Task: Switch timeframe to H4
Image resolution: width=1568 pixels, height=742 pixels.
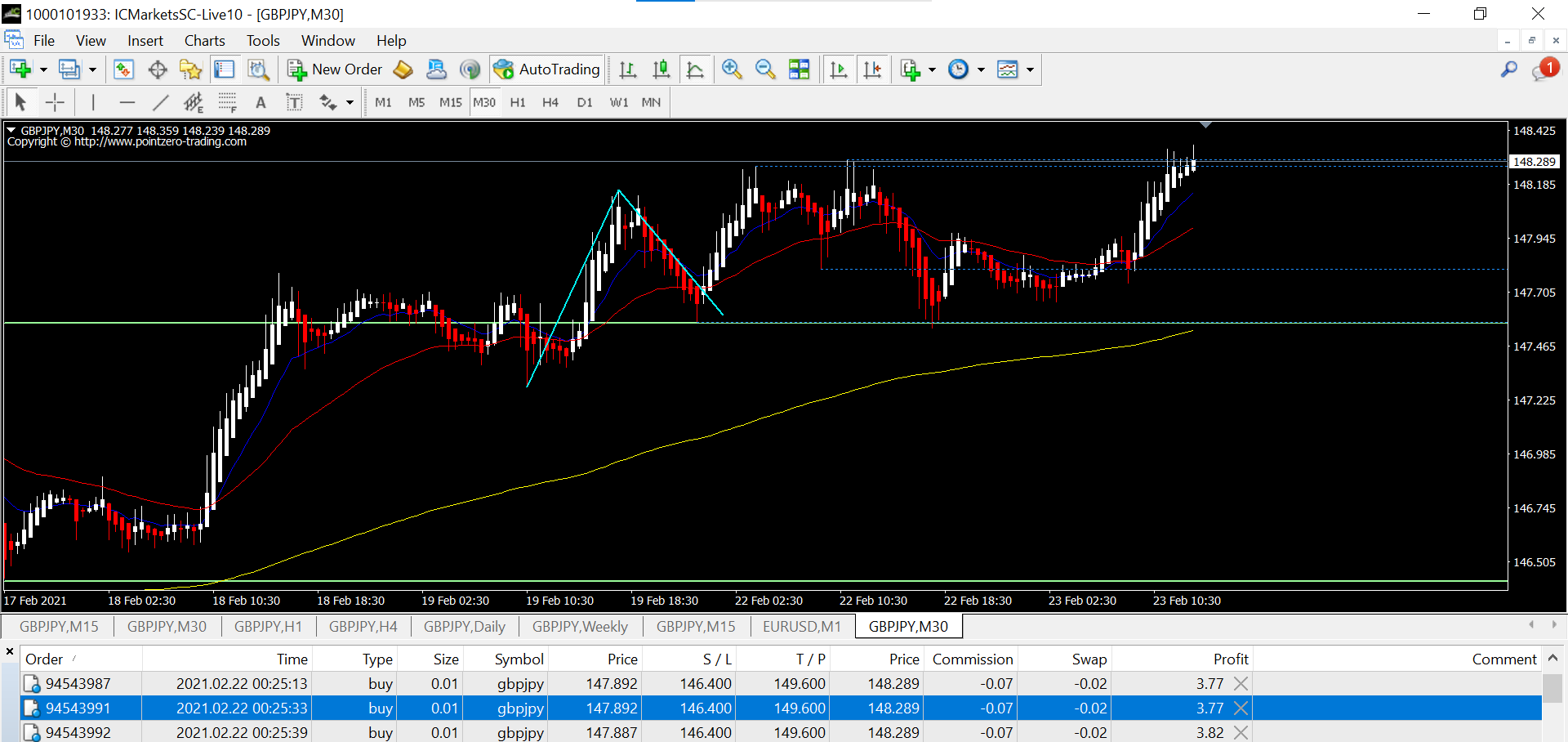Action: click(550, 102)
